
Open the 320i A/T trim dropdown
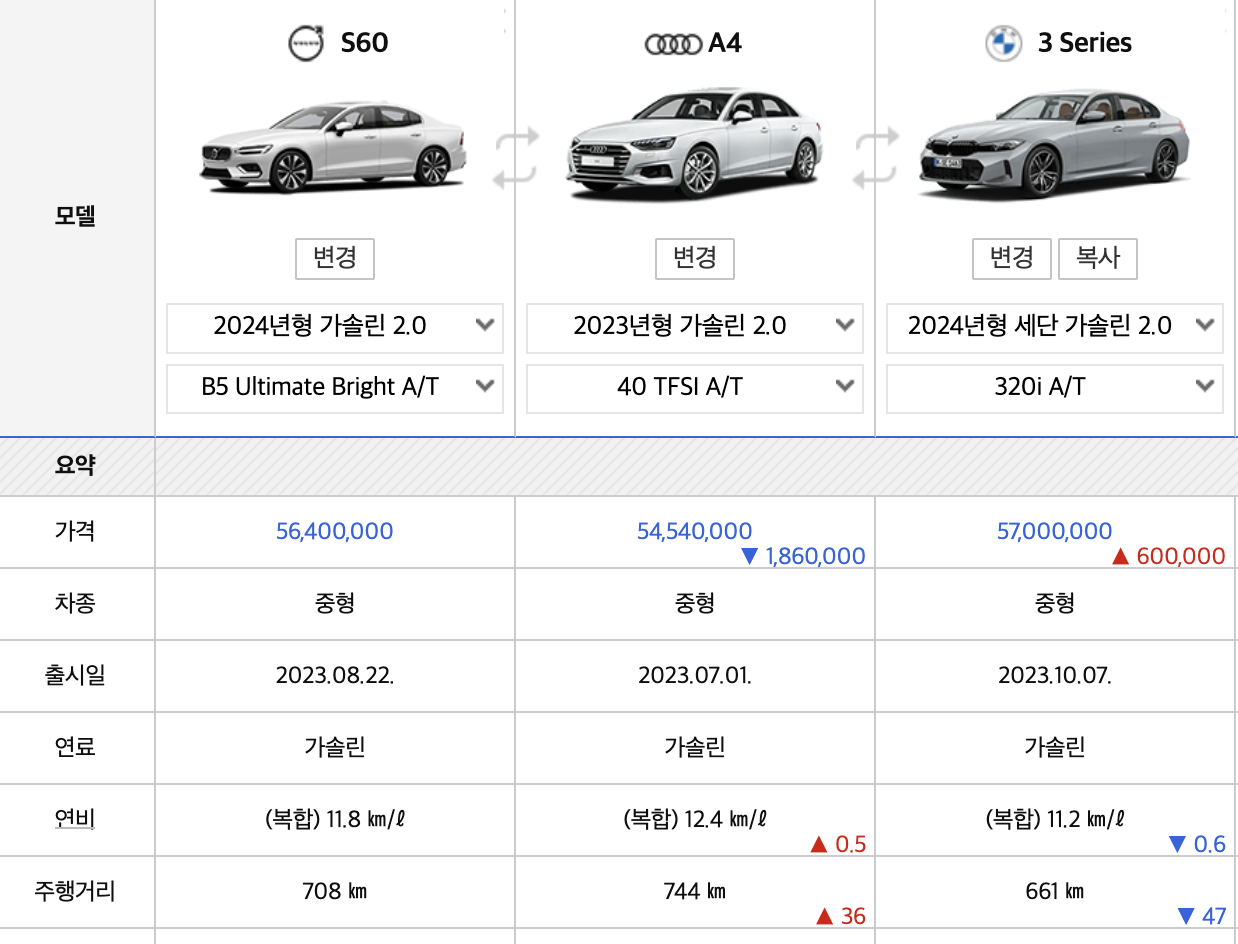1054,388
